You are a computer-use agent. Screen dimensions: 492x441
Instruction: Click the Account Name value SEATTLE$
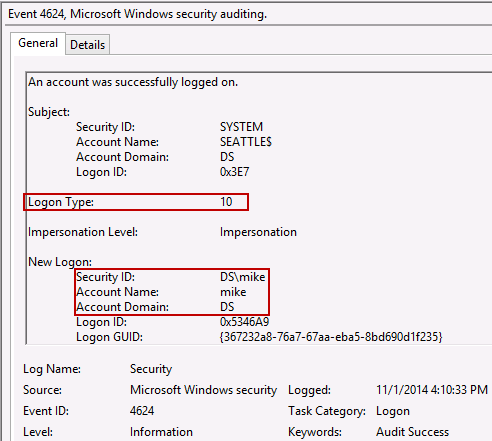click(x=246, y=142)
